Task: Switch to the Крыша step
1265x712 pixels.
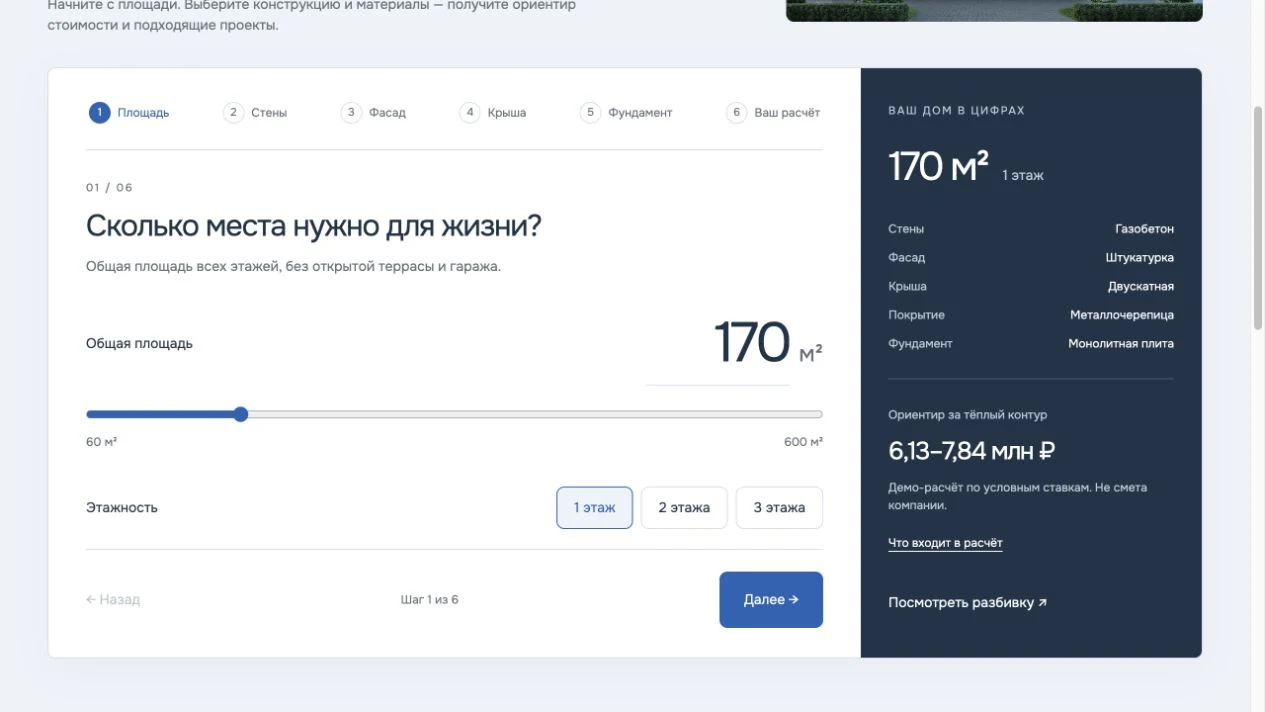Action: click(x=493, y=113)
